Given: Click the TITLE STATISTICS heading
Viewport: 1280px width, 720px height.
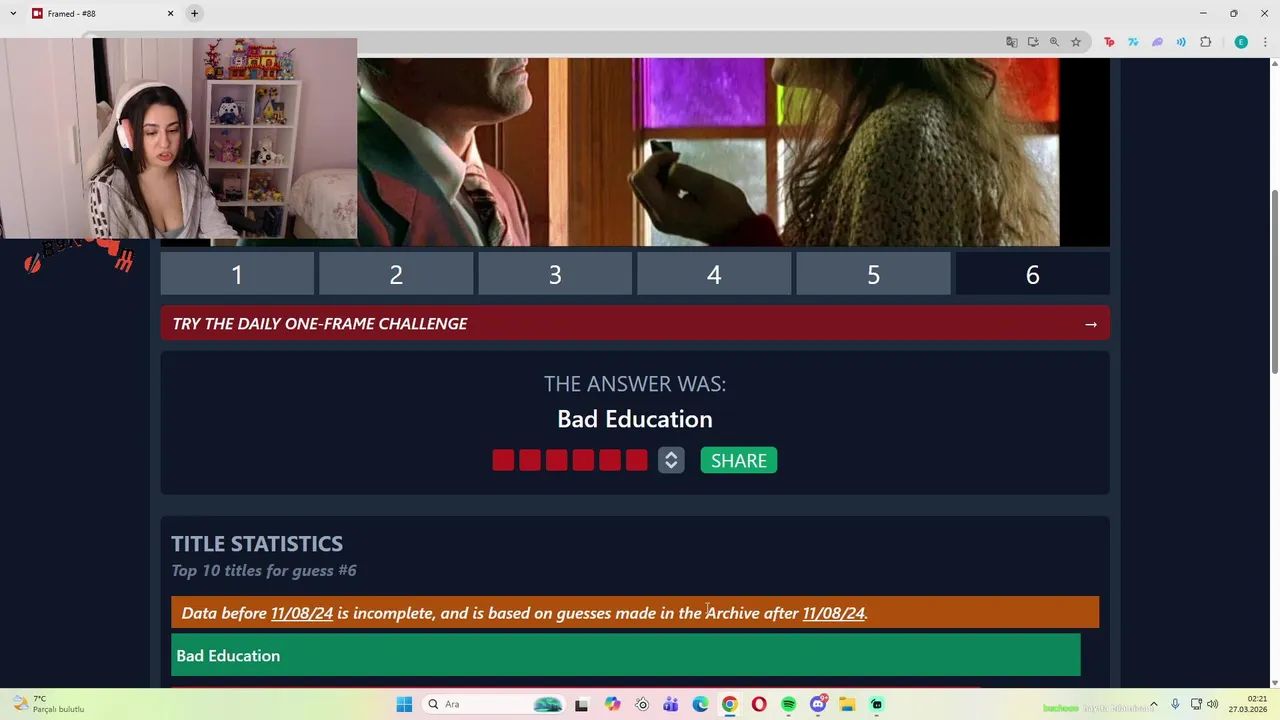Looking at the screenshot, I should tap(257, 544).
